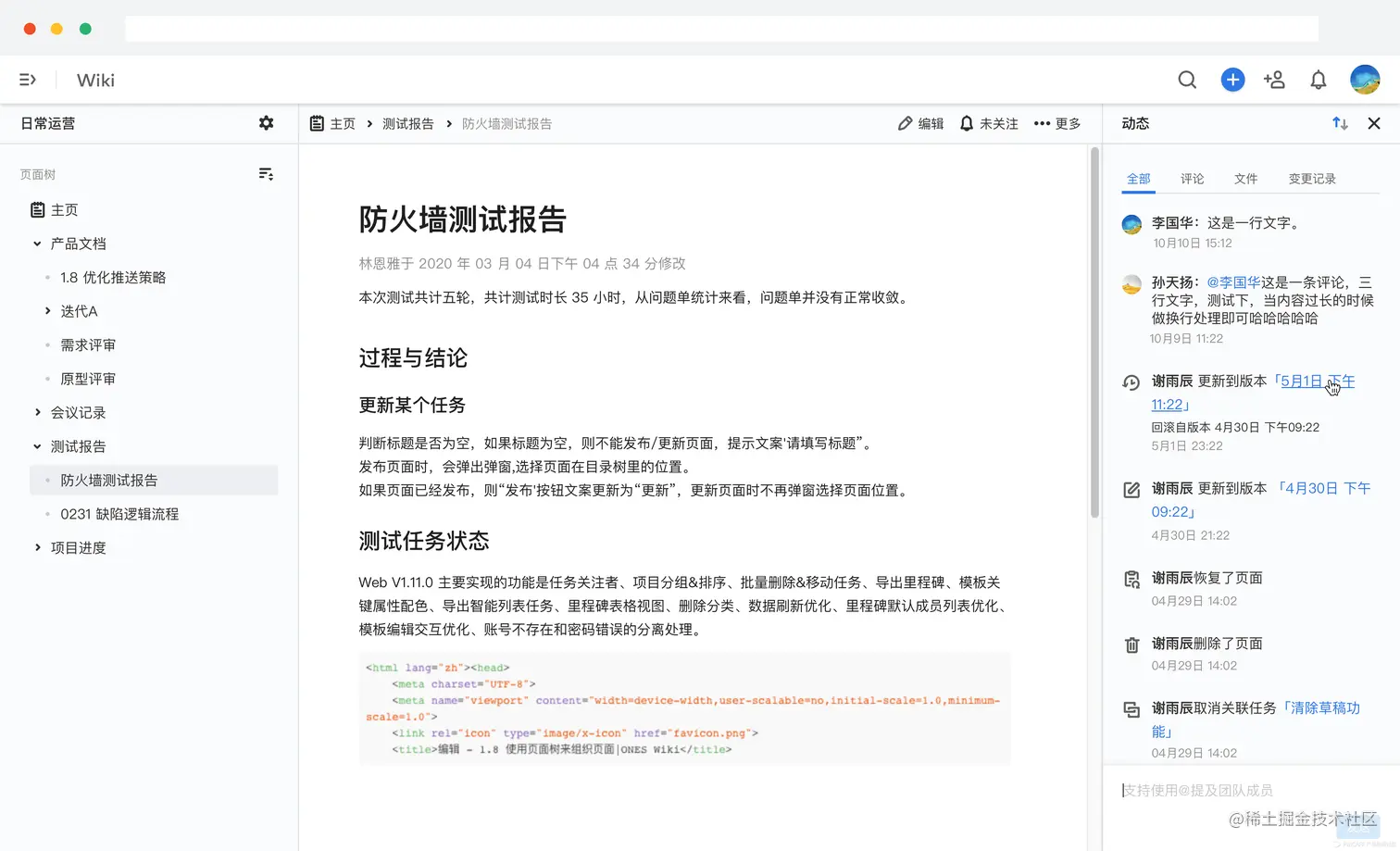Toggle activity sort order arrows
Image resolution: width=1400 pixels, height=851 pixels.
(x=1340, y=123)
